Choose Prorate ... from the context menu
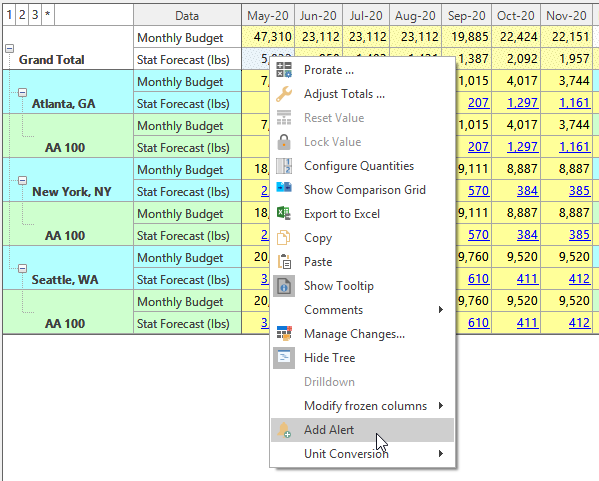 [363, 70]
